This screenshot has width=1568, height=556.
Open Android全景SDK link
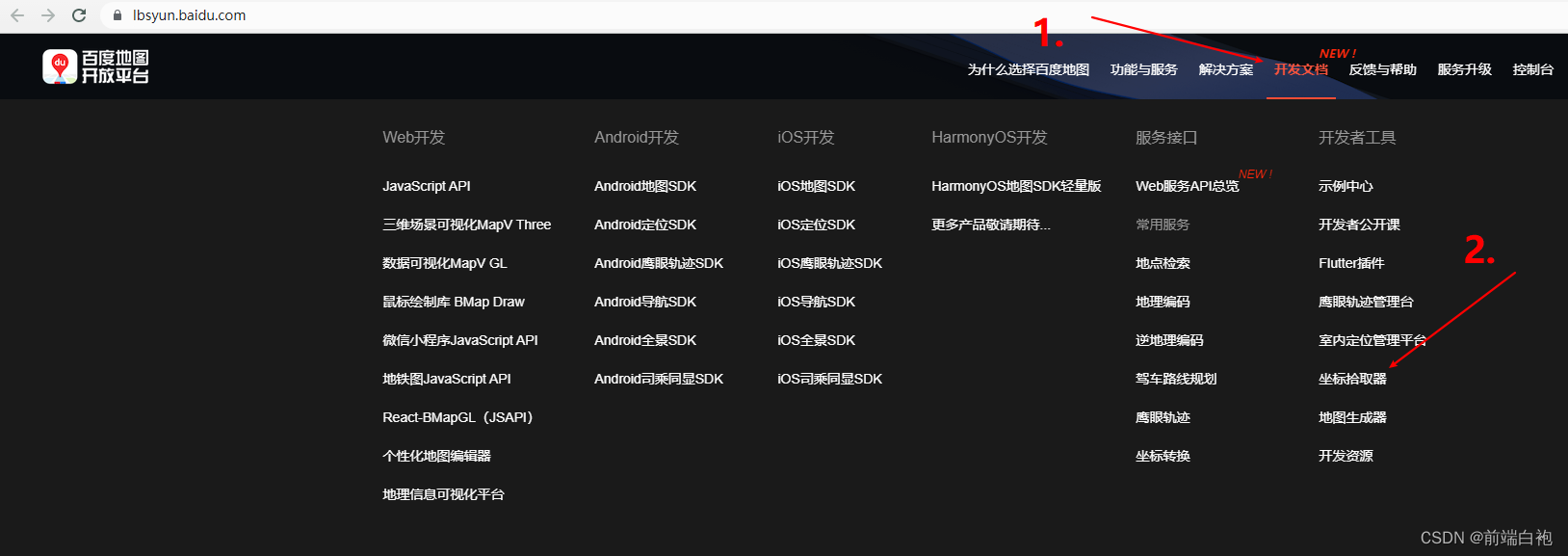coord(645,340)
